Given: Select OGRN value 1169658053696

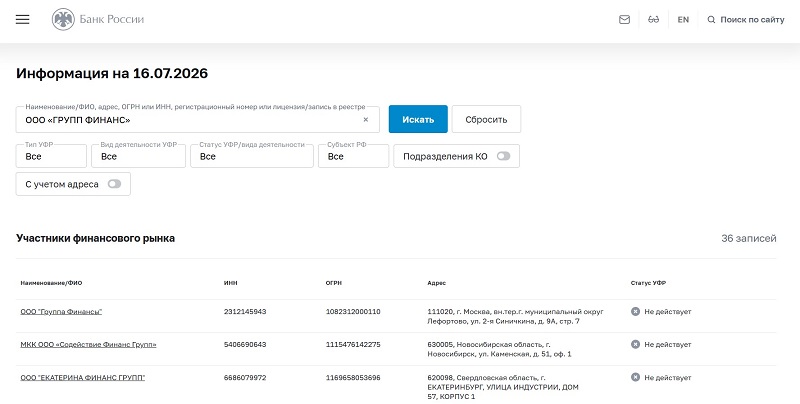Looking at the screenshot, I should tap(353, 378).
